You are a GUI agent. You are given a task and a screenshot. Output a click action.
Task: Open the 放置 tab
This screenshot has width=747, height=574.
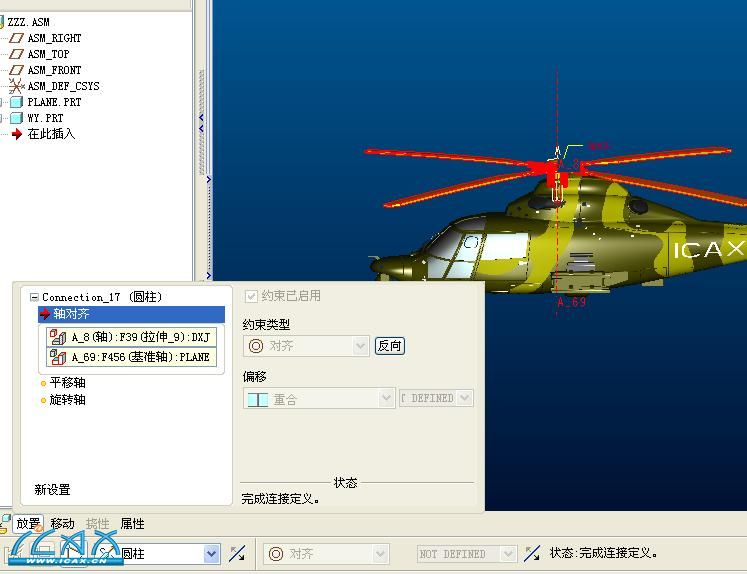click(x=28, y=524)
